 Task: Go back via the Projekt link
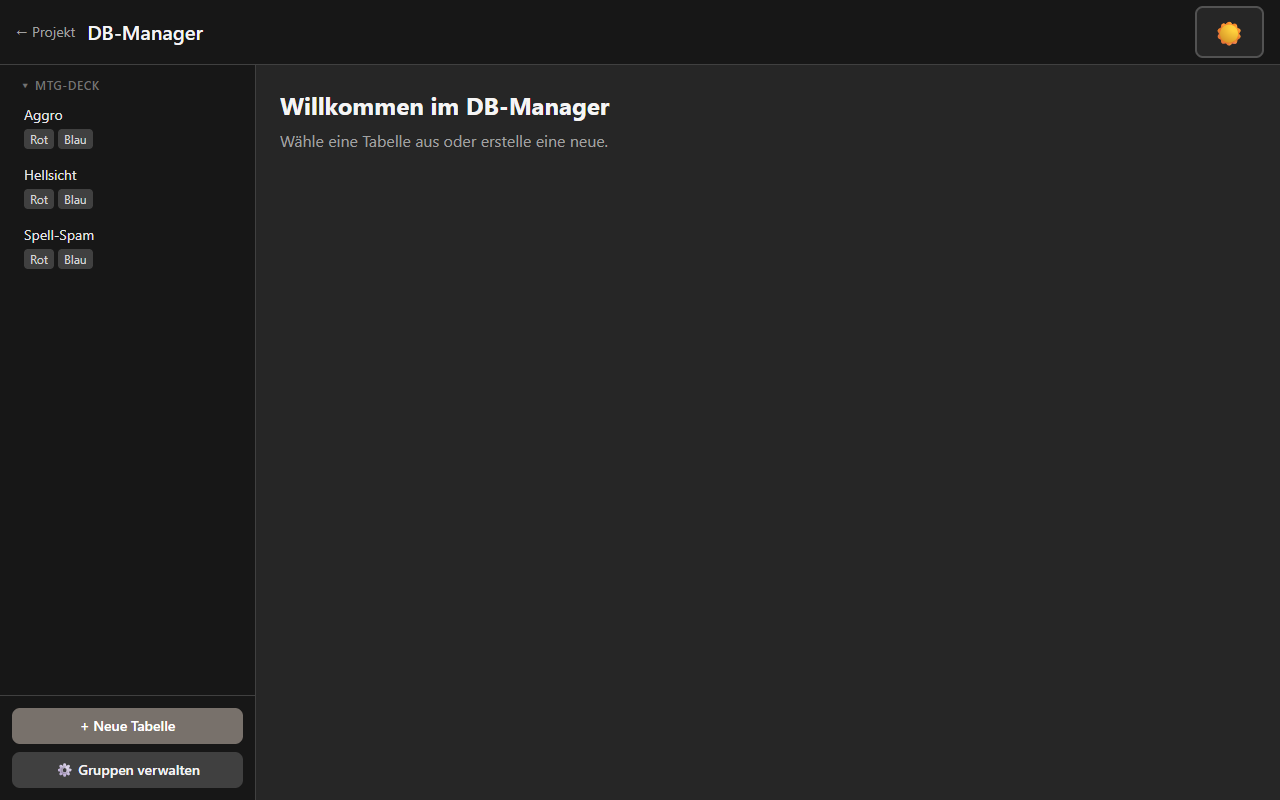tap(45, 32)
